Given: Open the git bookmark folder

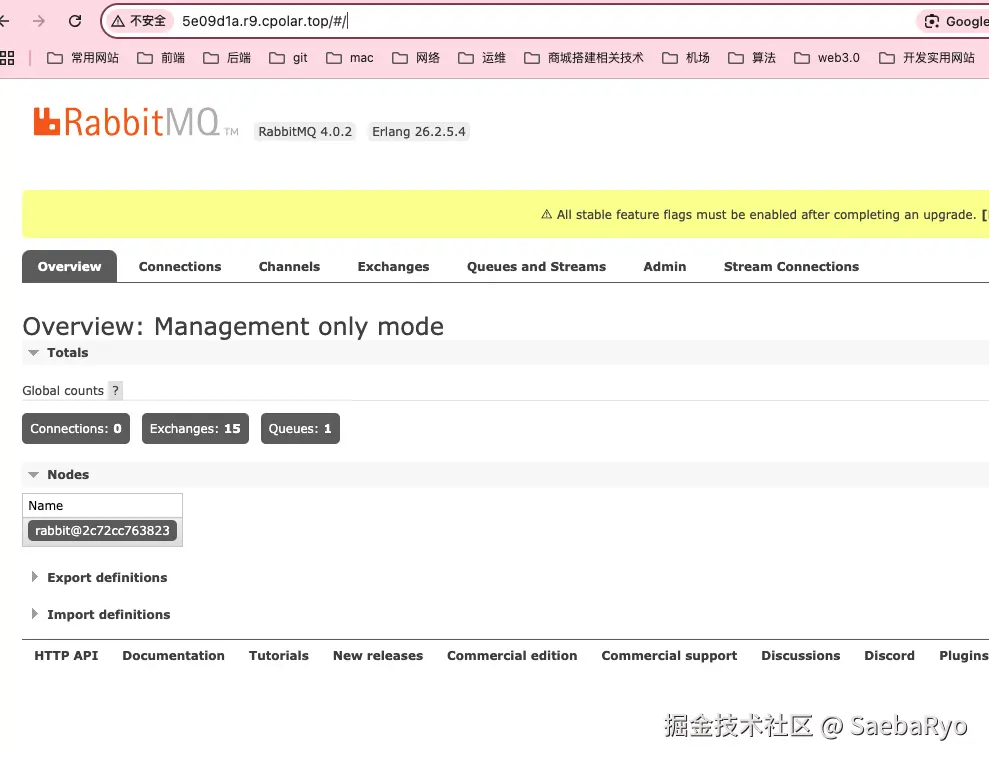Looking at the screenshot, I should 288,58.
